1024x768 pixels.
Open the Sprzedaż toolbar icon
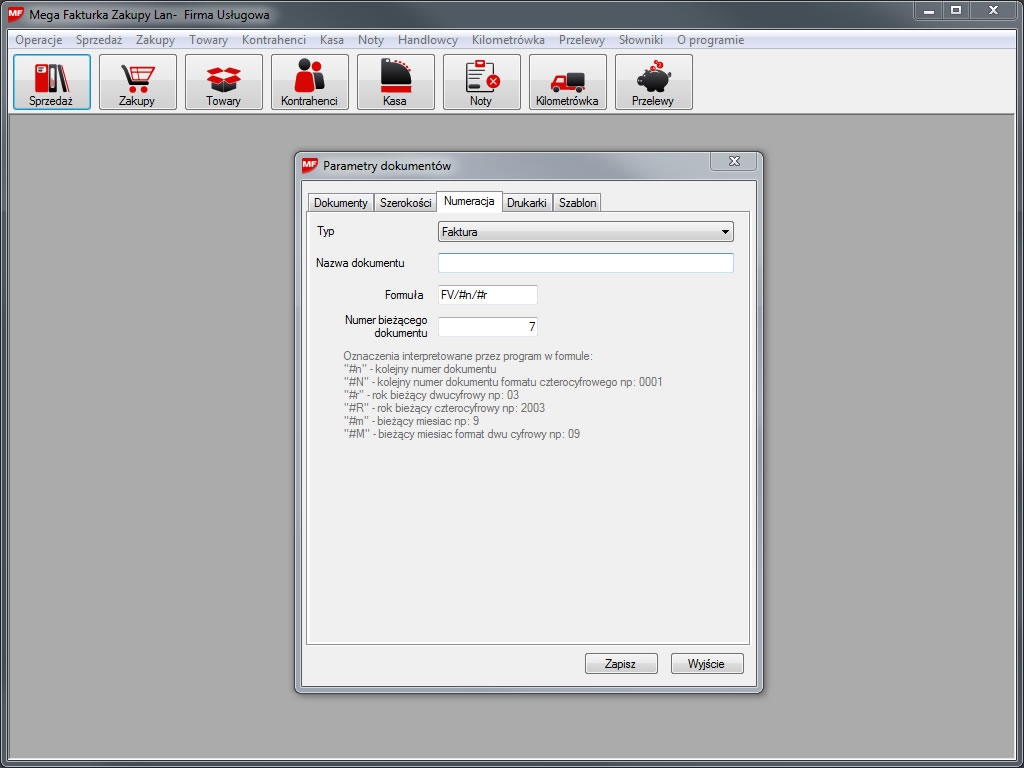click(x=52, y=82)
